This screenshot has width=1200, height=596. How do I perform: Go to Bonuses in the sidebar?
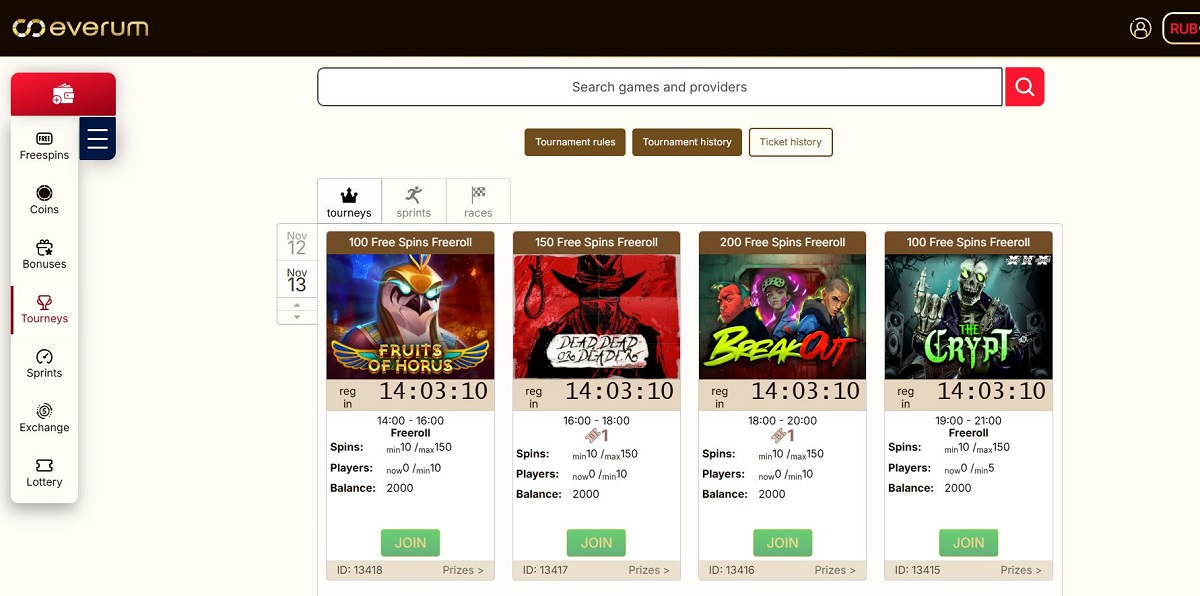point(44,255)
